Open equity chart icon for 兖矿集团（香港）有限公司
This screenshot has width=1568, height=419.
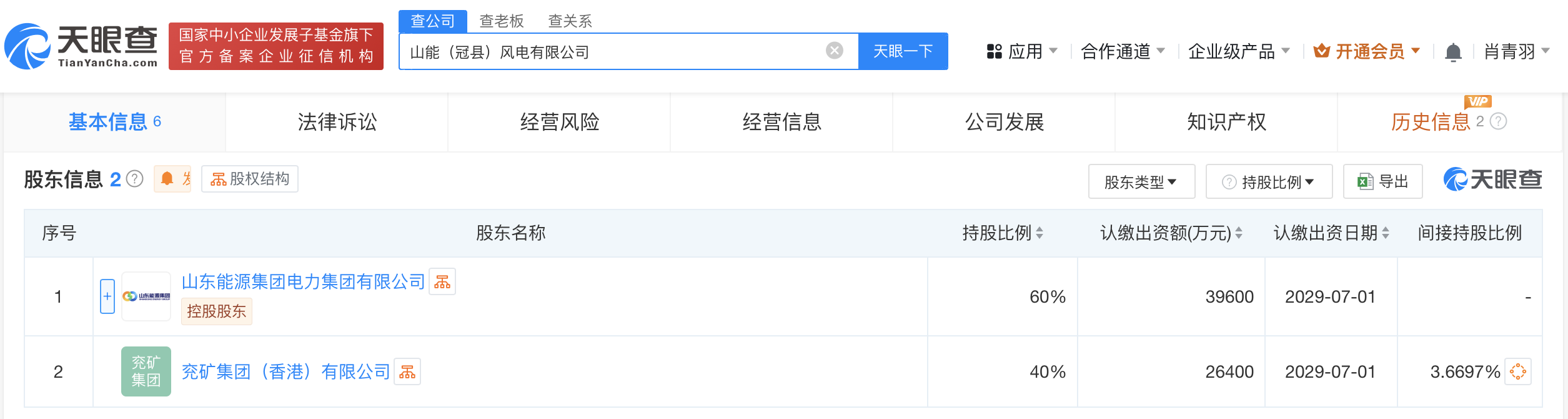(x=407, y=371)
